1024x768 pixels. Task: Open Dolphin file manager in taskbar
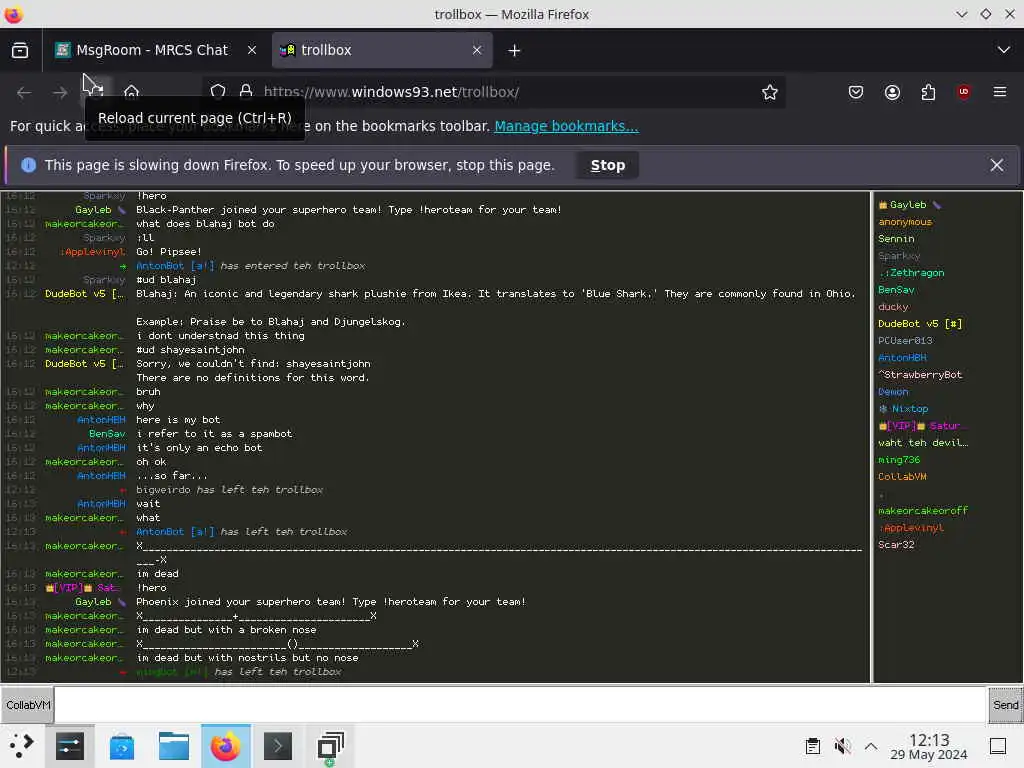(x=174, y=746)
